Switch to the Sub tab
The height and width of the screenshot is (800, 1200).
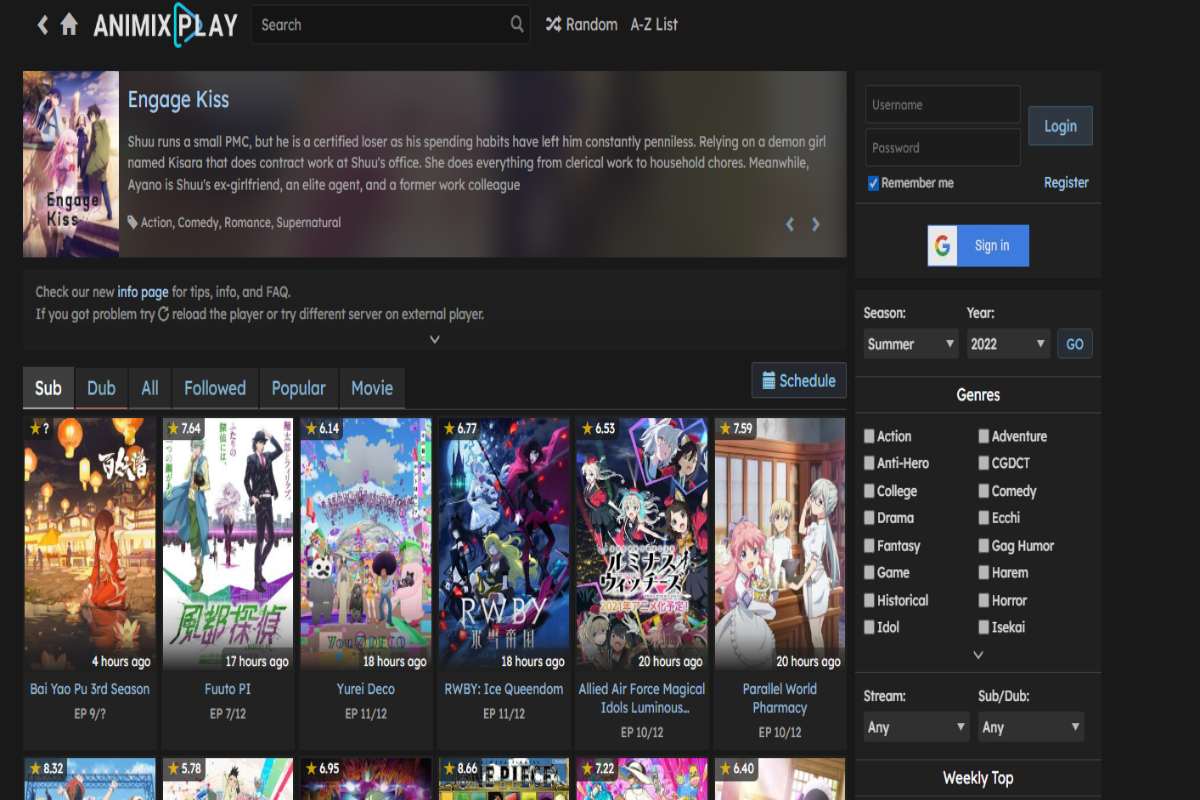[x=48, y=388]
